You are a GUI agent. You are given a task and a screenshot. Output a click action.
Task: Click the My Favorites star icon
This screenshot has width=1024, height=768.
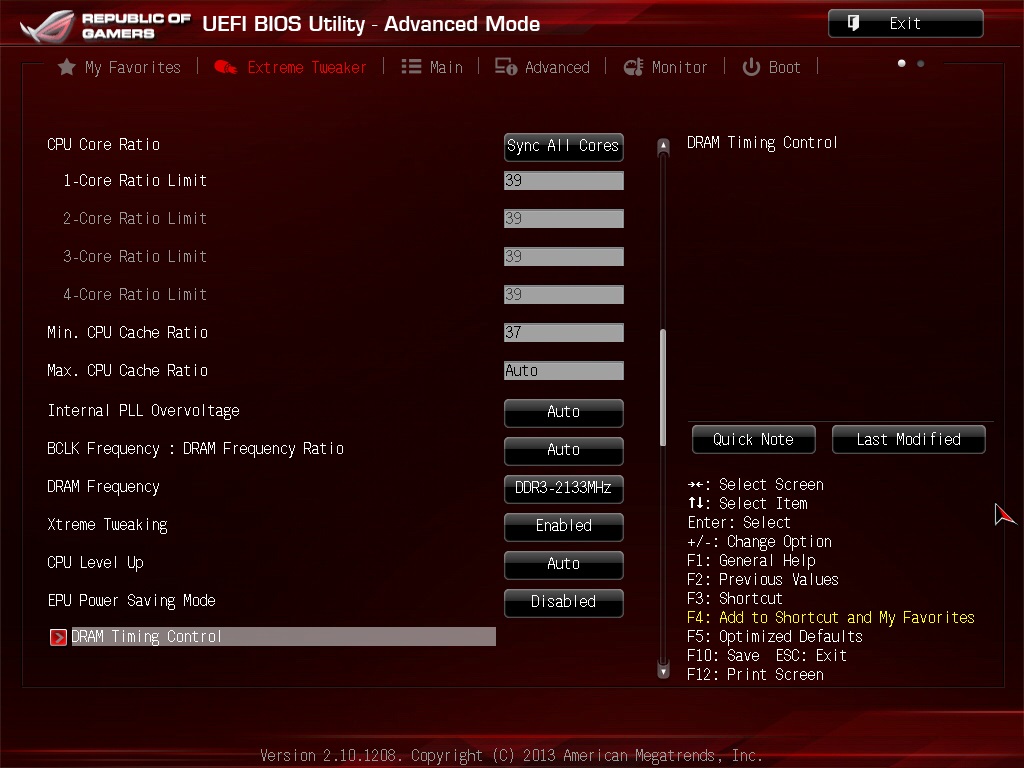[x=67, y=67]
